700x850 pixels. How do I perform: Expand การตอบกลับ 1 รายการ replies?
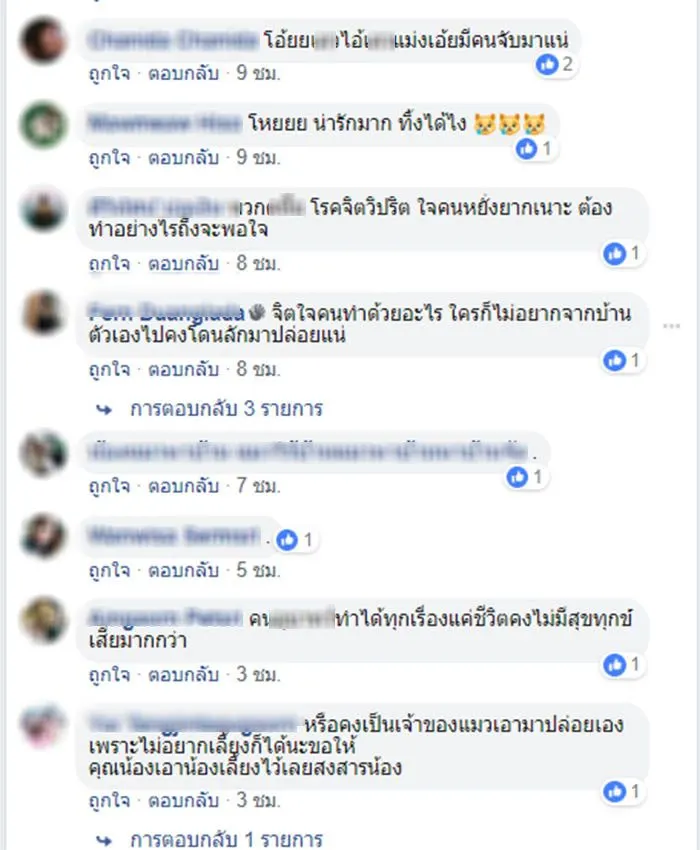pos(226,840)
